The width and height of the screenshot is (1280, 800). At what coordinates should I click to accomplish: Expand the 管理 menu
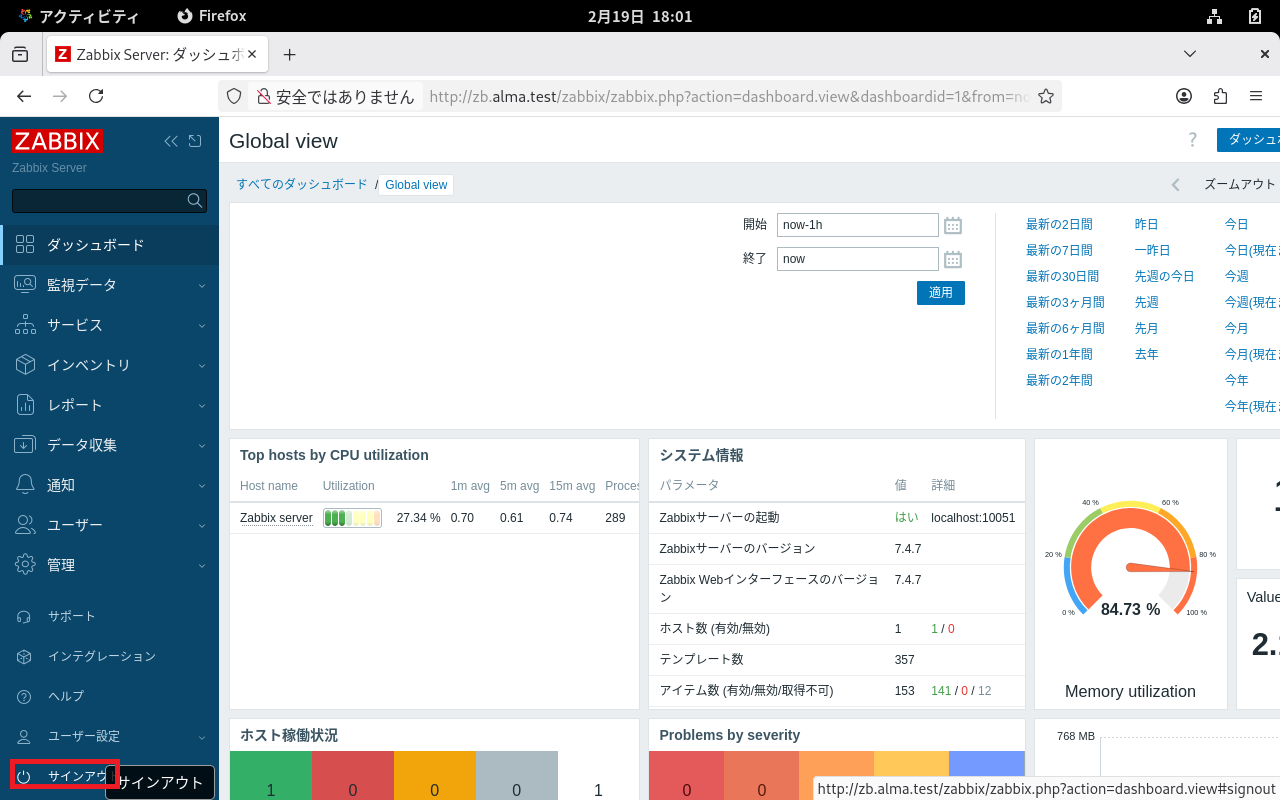click(x=109, y=565)
